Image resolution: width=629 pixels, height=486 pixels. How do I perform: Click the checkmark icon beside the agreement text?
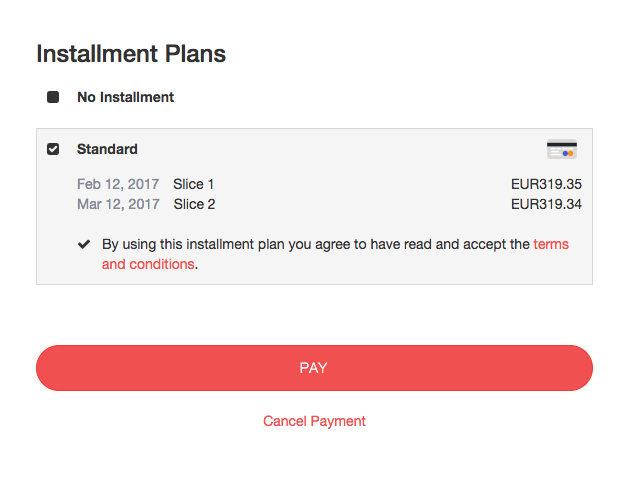point(83,244)
